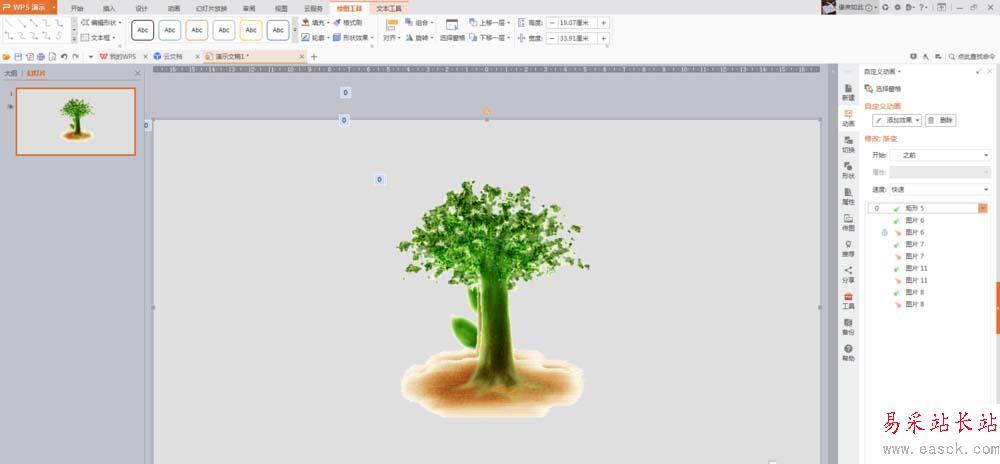1000x464 pixels.
Task: Open the 填充 fill dropdown
Action: click(315, 22)
